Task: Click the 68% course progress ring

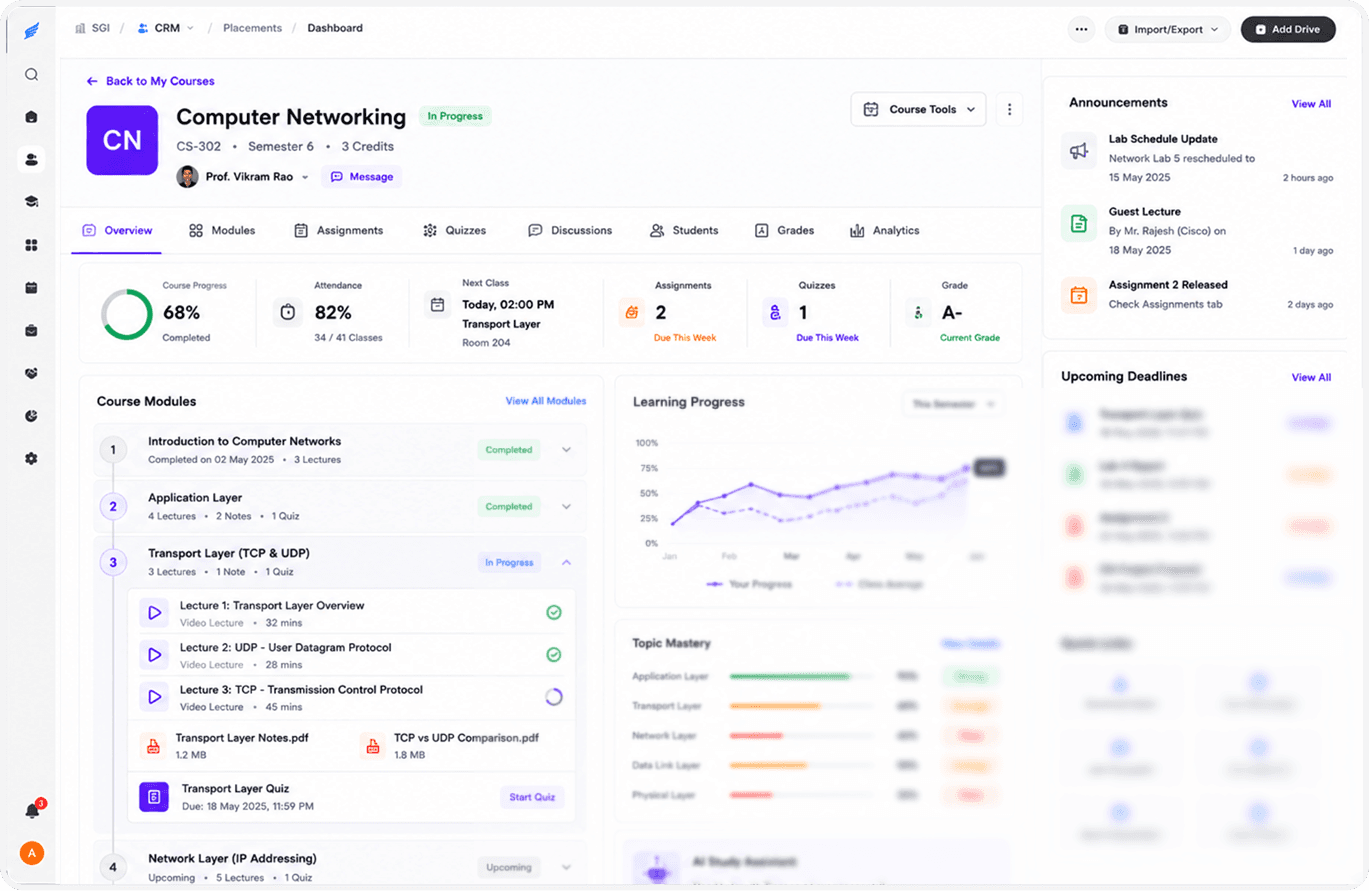Action: (127, 314)
